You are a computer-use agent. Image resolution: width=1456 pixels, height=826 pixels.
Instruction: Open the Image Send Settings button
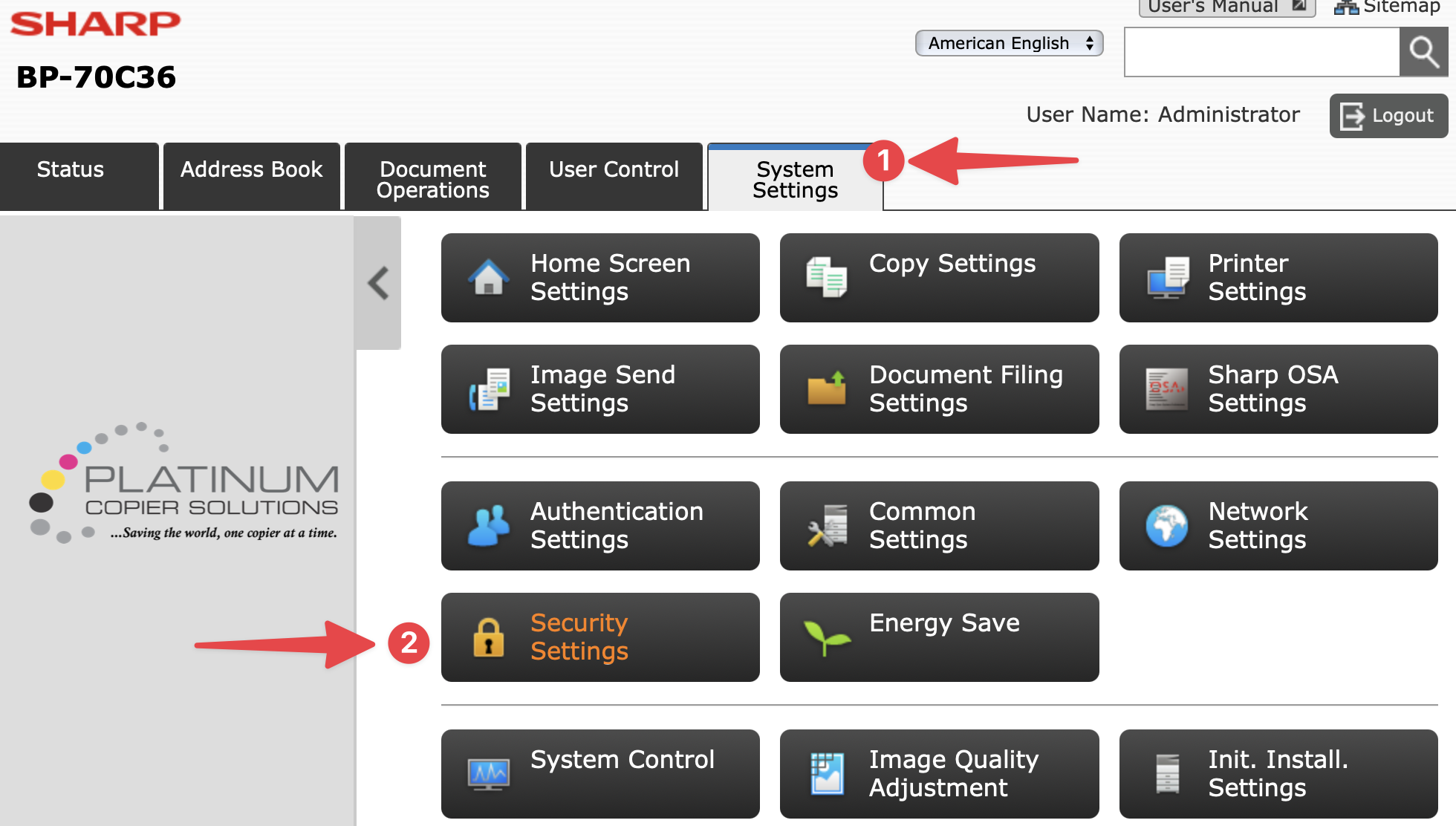(x=600, y=389)
